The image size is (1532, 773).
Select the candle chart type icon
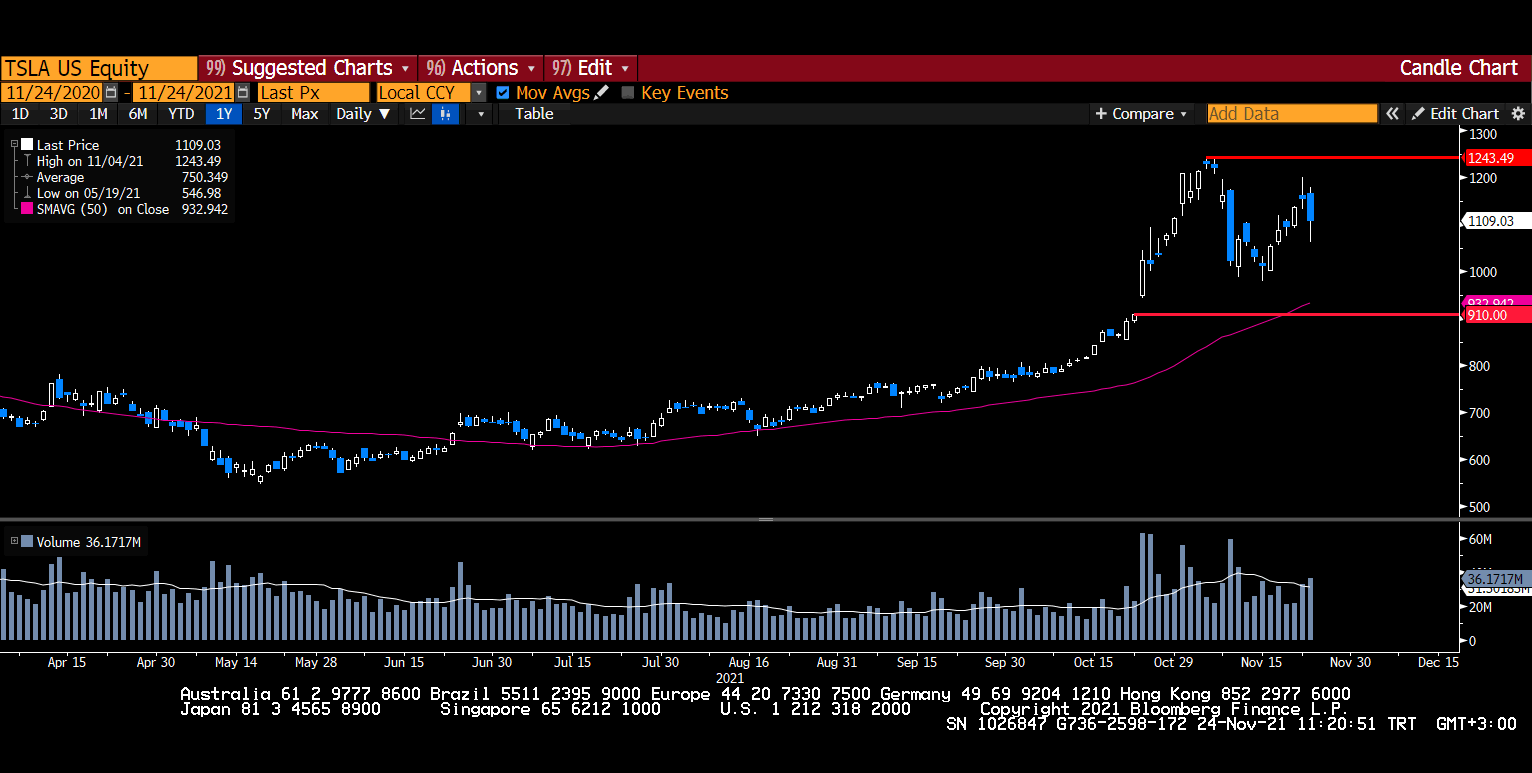[445, 113]
